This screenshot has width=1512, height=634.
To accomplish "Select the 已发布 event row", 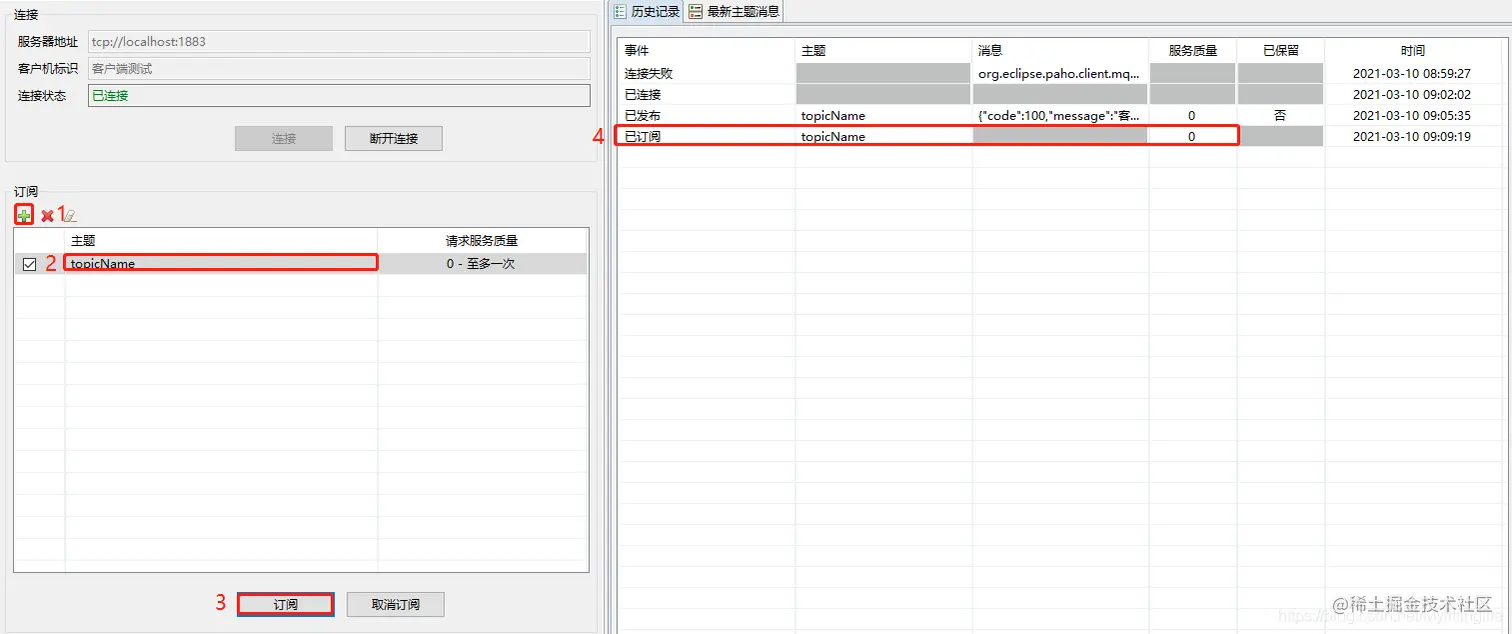I will click(x=1059, y=116).
